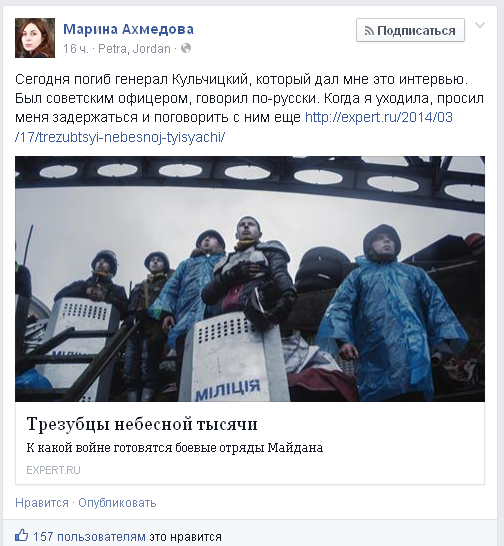Click the subtitle about боевые отряды Майдана
The height and width of the screenshot is (546, 504).
(x=175, y=448)
